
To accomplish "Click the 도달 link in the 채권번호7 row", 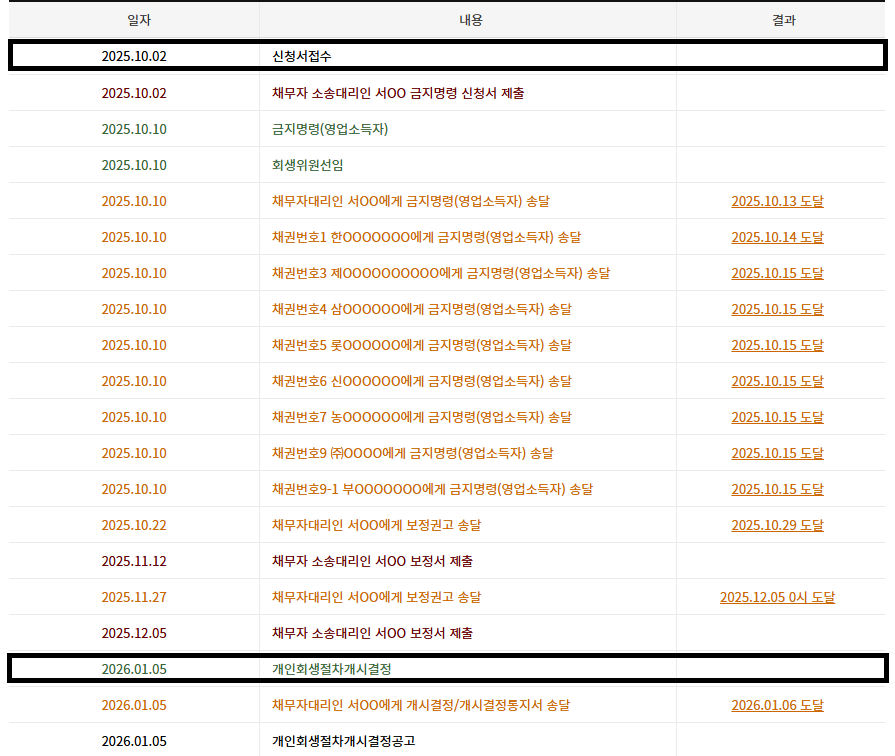I will click(777, 417).
